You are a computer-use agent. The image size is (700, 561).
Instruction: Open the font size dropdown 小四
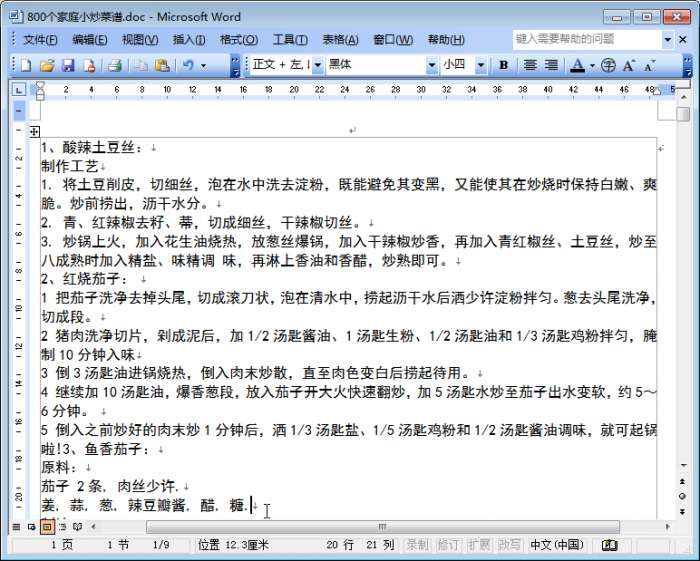[x=481, y=66]
